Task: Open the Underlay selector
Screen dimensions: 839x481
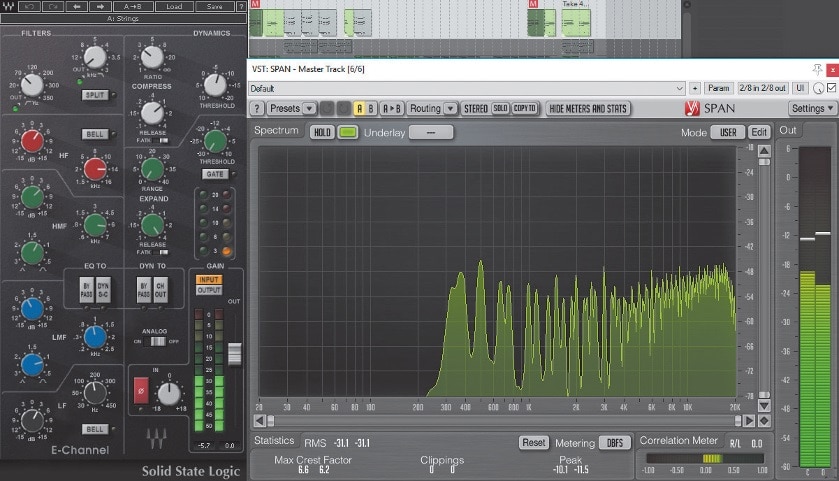Action: (x=431, y=132)
